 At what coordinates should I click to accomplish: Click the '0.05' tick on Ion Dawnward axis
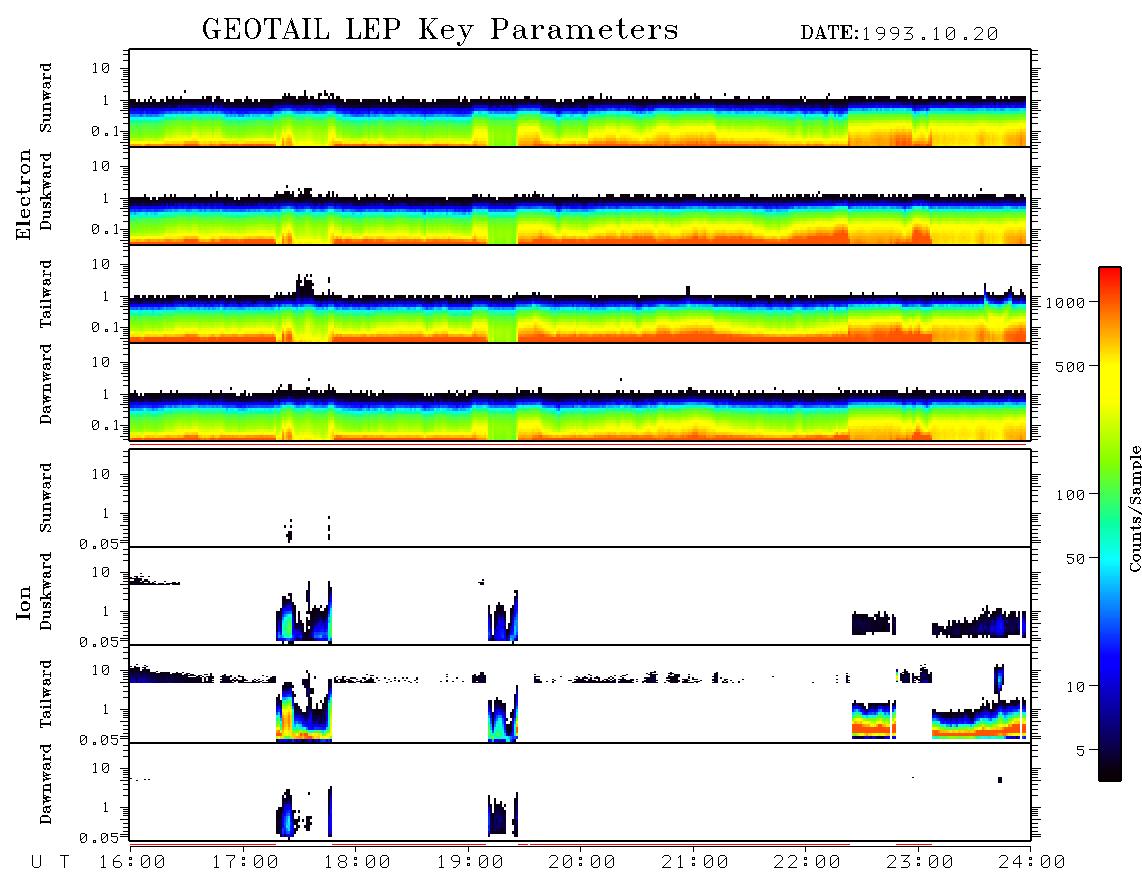99,838
